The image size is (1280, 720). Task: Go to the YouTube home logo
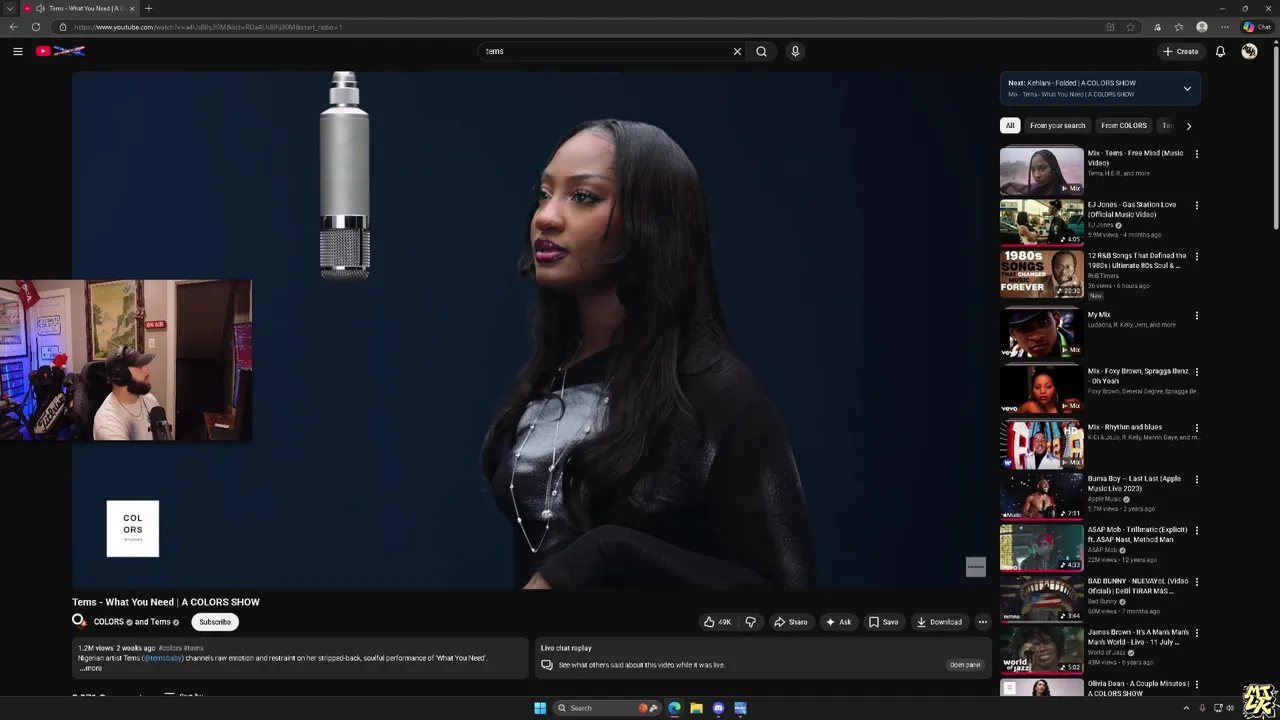(x=61, y=51)
